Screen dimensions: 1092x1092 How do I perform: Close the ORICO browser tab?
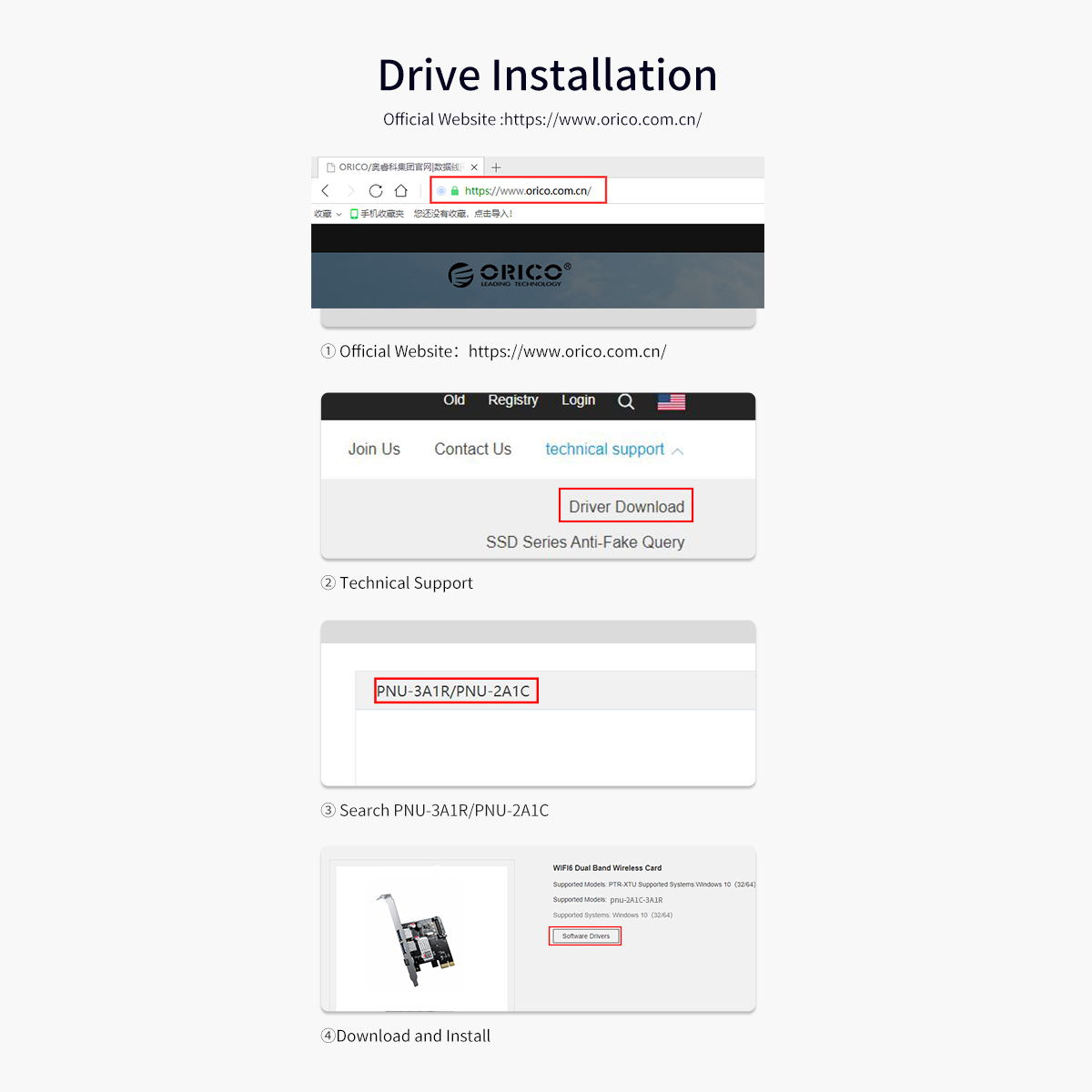[x=474, y=167]
